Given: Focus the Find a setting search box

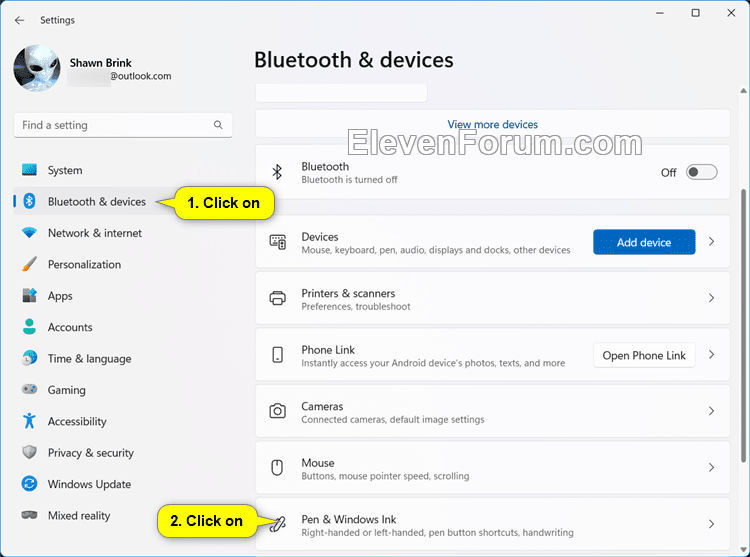Looking at the screenshot, I should [123, 125].
